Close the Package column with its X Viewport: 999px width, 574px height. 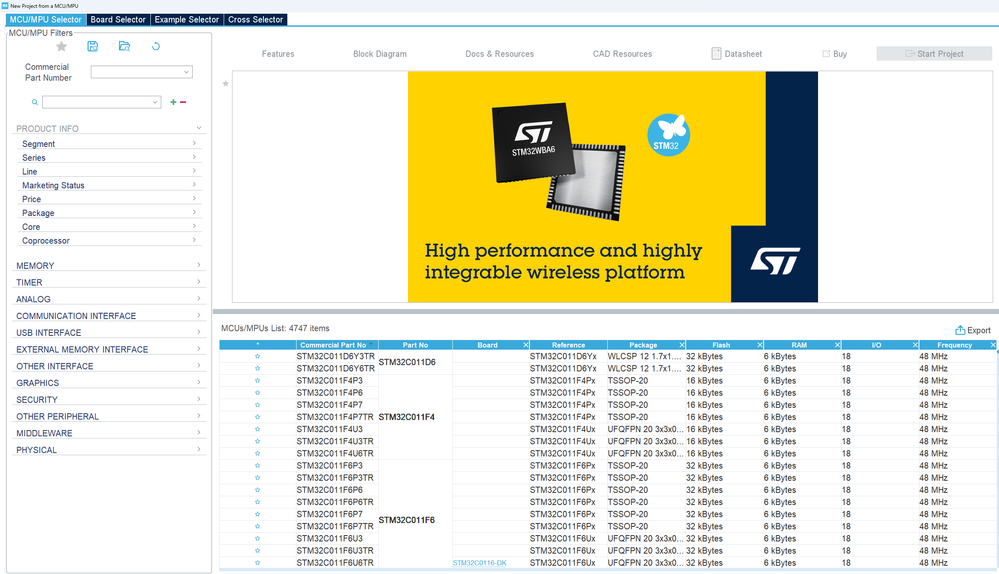point(682,345)
